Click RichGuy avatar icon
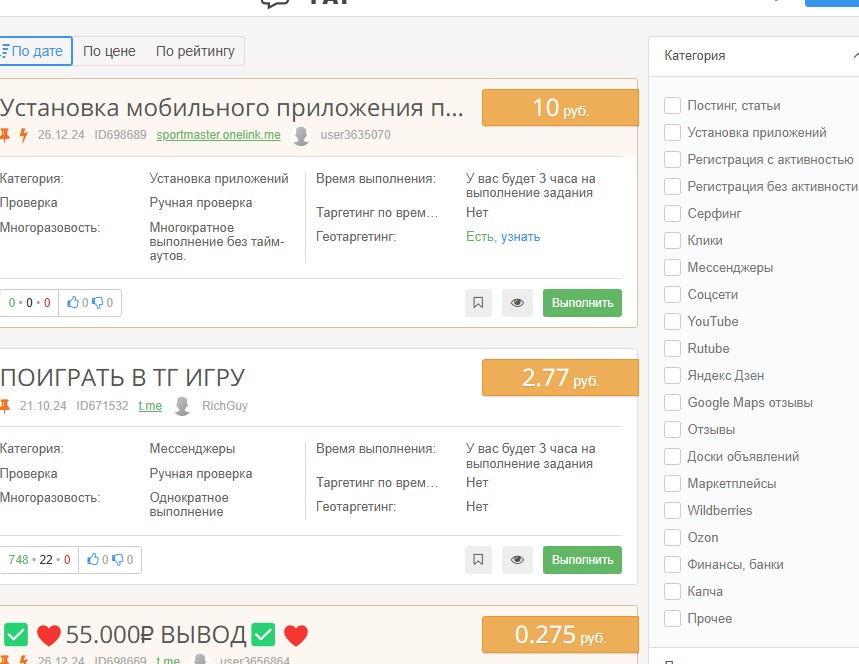Screen dimensions: 859x664 coord(182,406)
